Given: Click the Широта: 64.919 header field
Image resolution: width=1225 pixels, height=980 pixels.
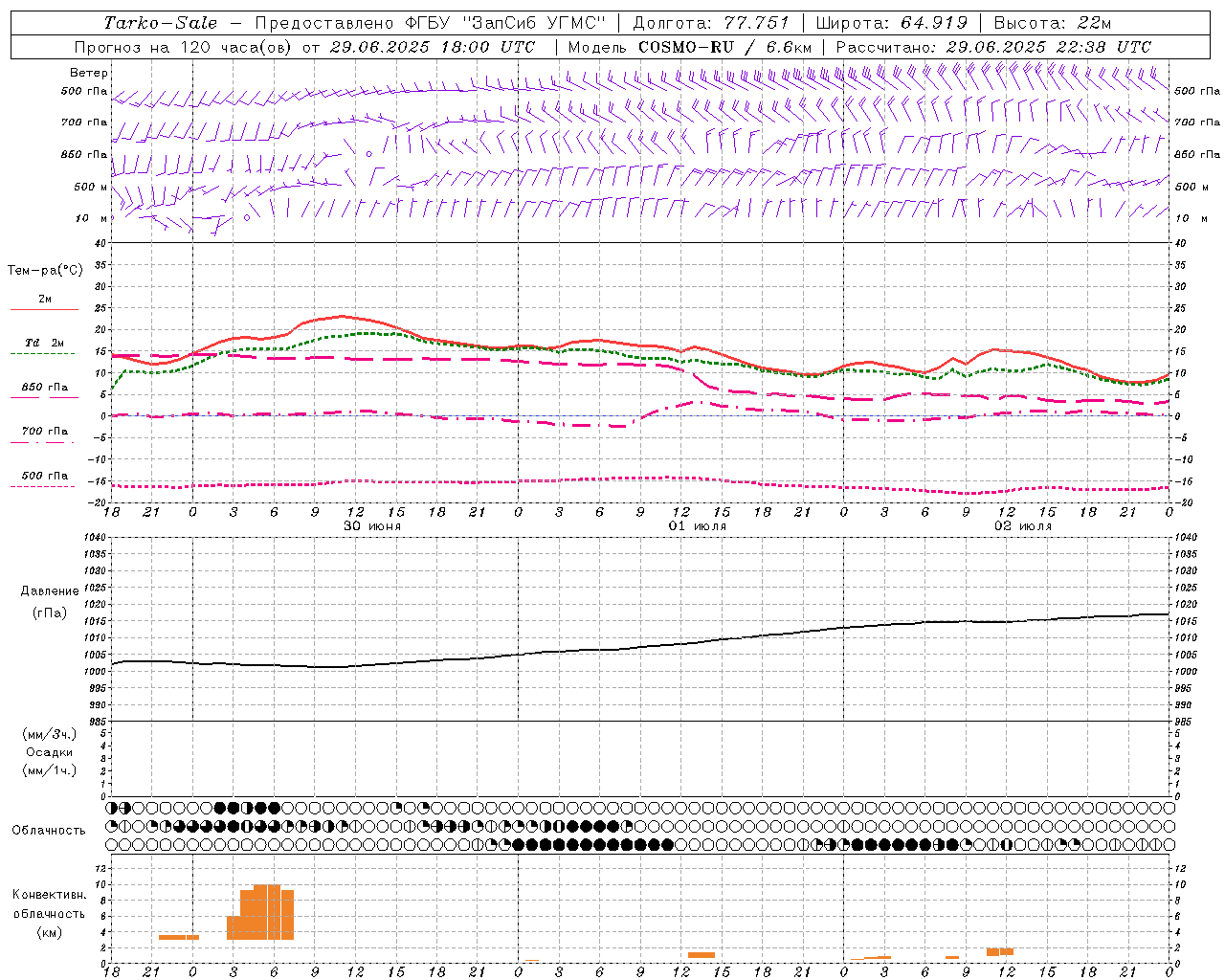Looking at the screenshot, I should click(892, 23).
